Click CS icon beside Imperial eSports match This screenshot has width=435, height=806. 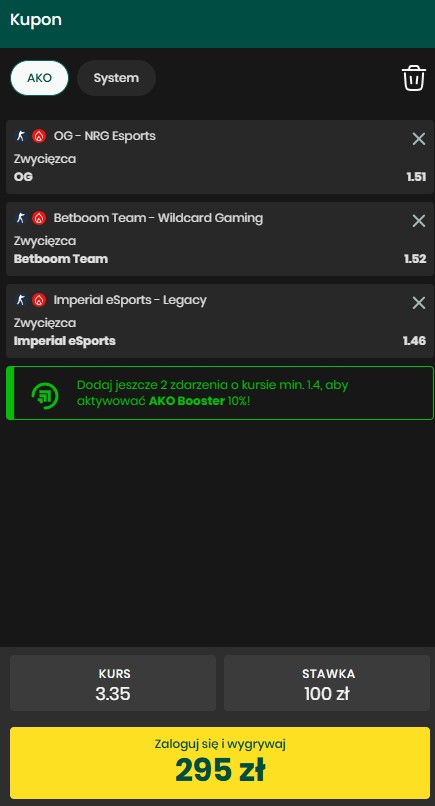21,300
